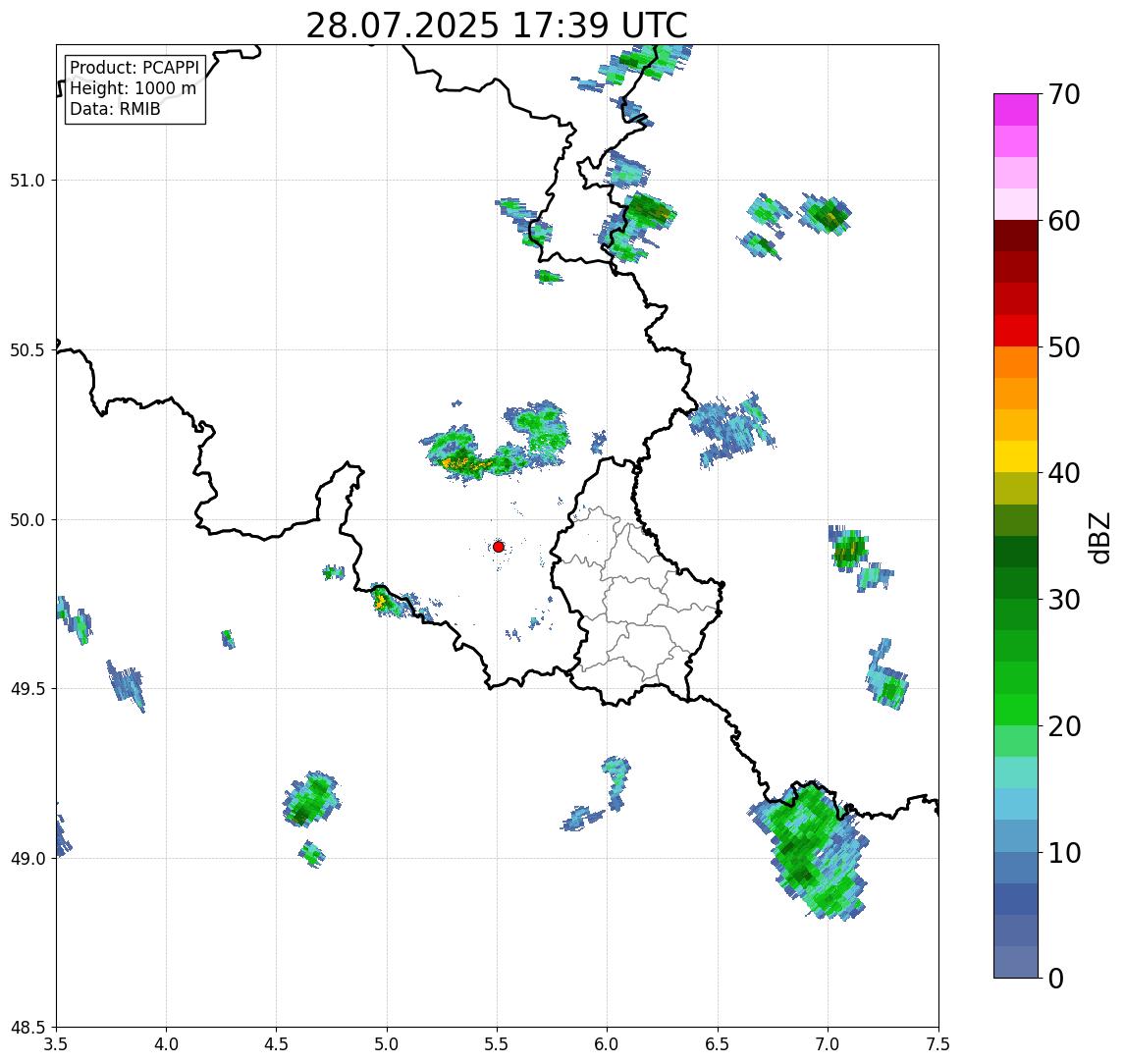
Task: Click the latitude axis label 50.5
Action: pyautogui.click(x=27, y=350)
